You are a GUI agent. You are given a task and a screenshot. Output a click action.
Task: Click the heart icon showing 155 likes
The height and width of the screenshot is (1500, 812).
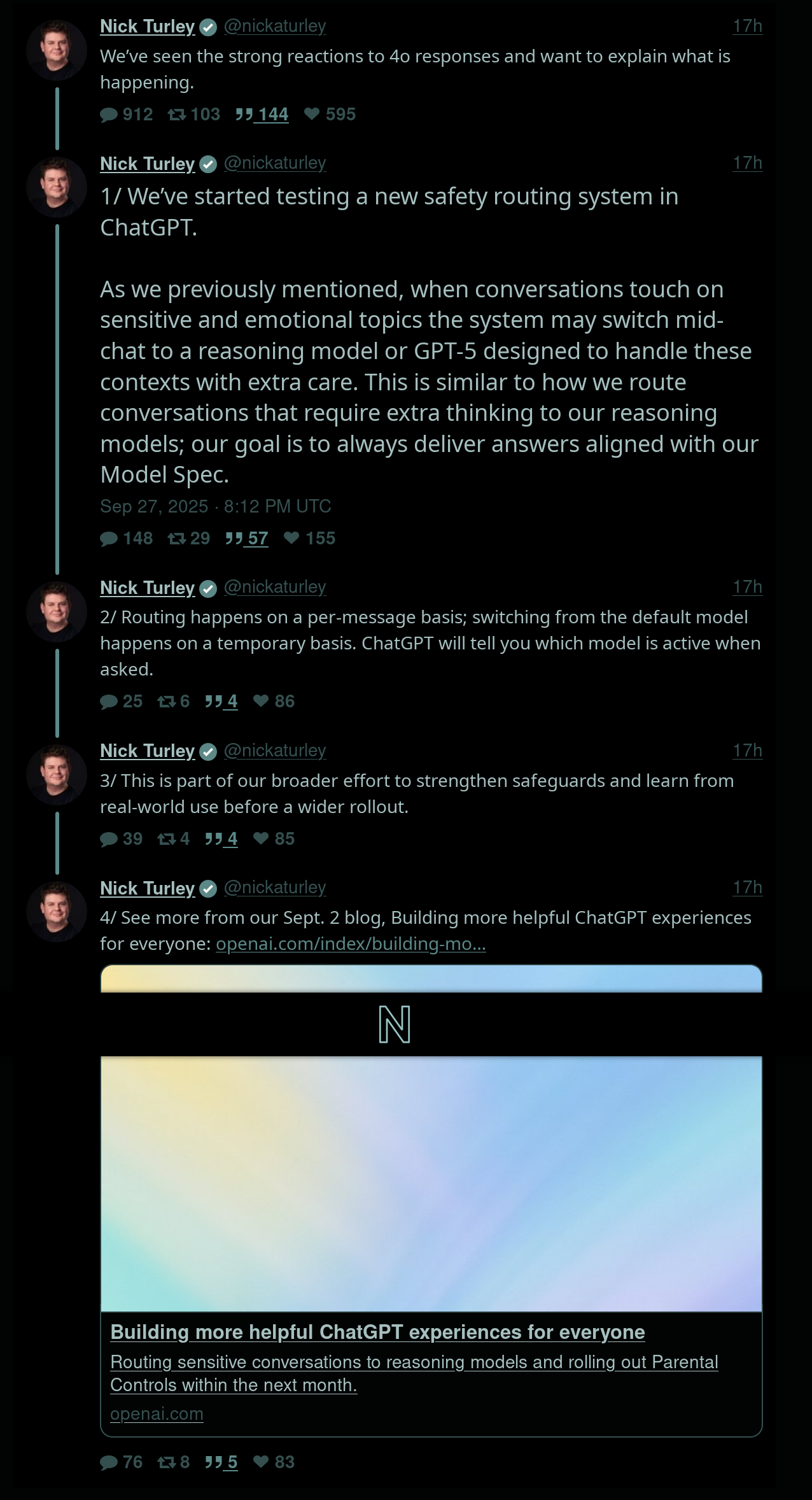point(291,538)
